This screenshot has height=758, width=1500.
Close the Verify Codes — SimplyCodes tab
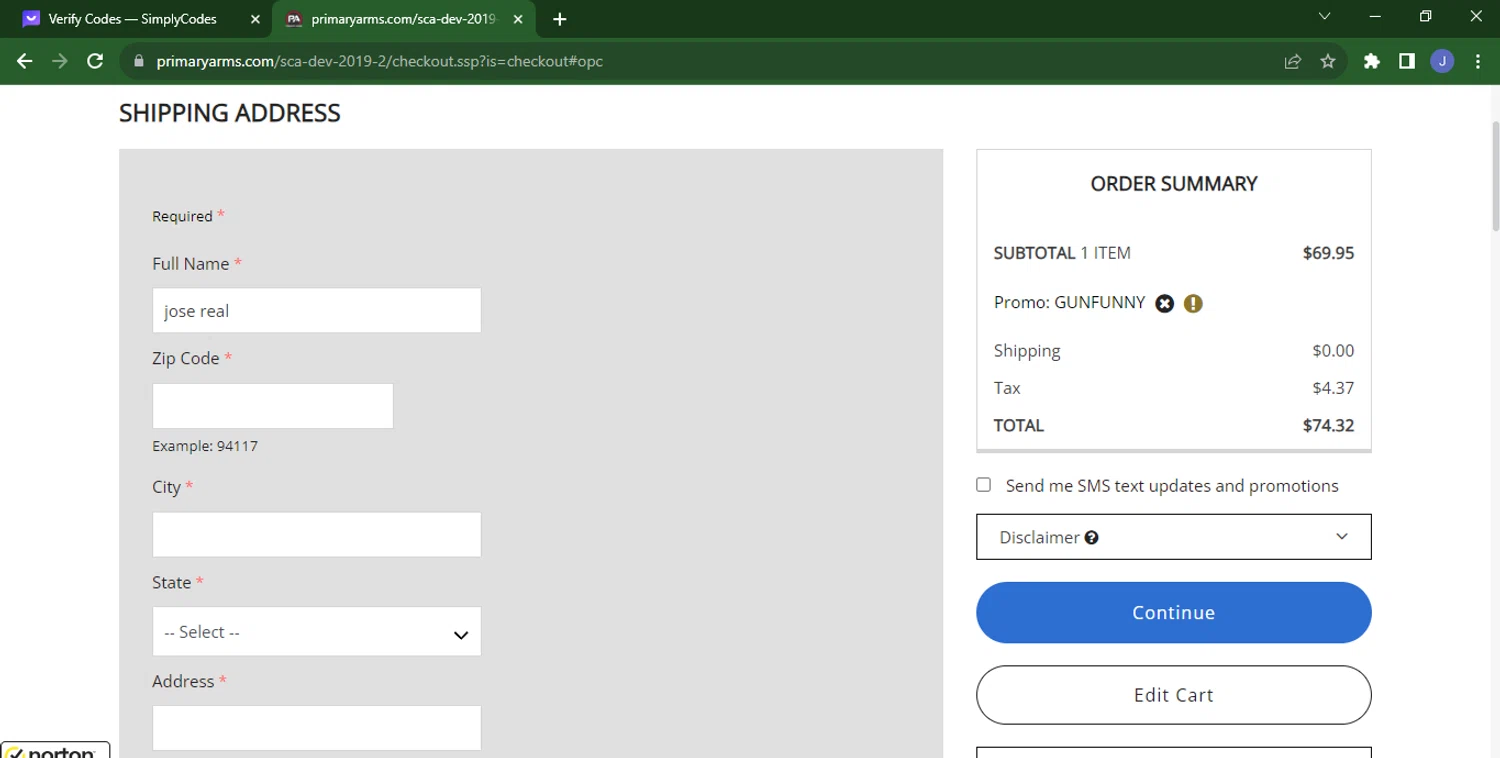255,19
